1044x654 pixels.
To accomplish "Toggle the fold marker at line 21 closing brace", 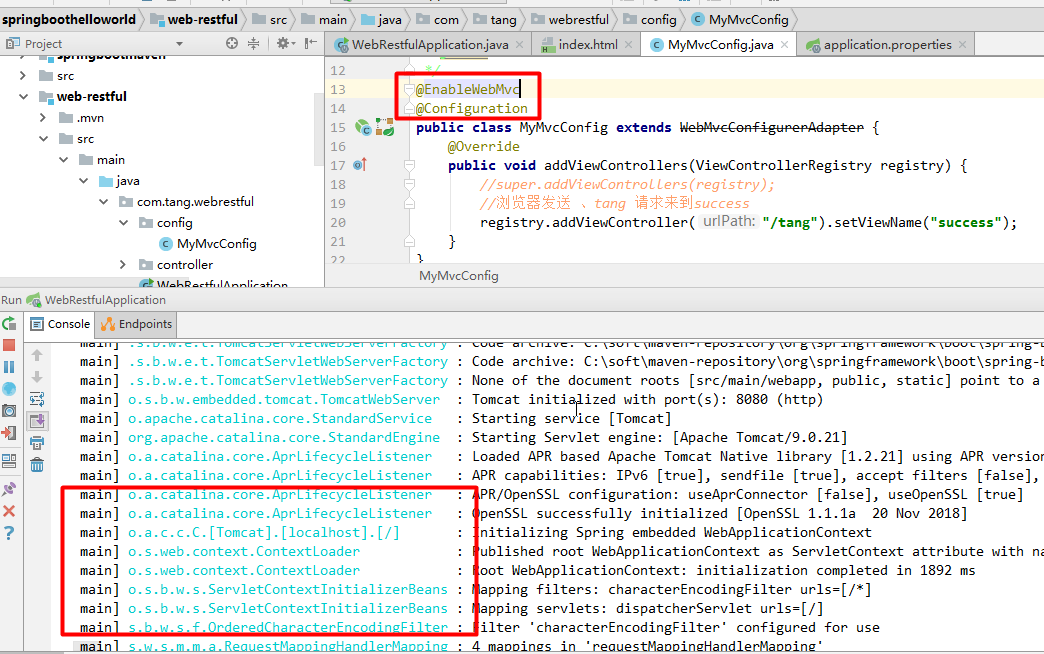I will click(x=409, y=241).
